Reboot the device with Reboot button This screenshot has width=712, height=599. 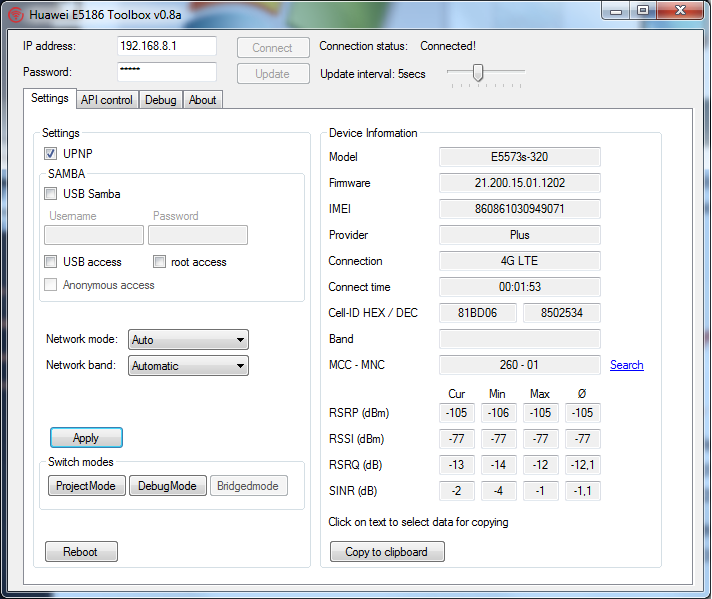[81, 552]
